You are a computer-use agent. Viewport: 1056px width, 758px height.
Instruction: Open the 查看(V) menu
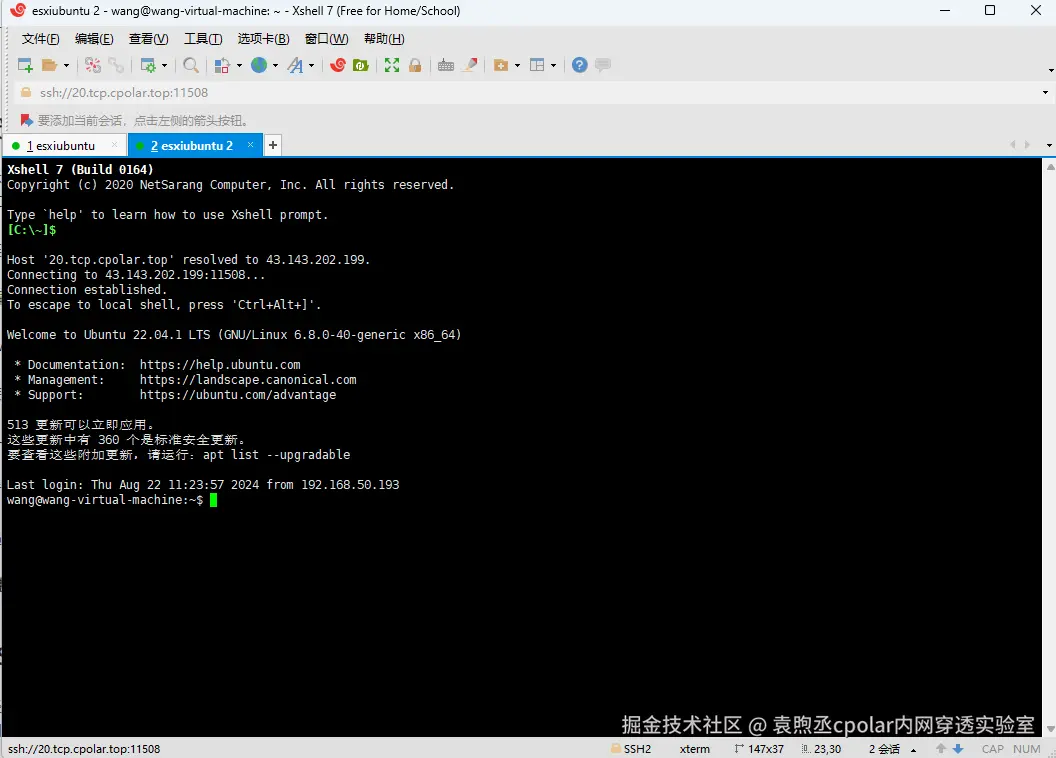pos(149,39)
